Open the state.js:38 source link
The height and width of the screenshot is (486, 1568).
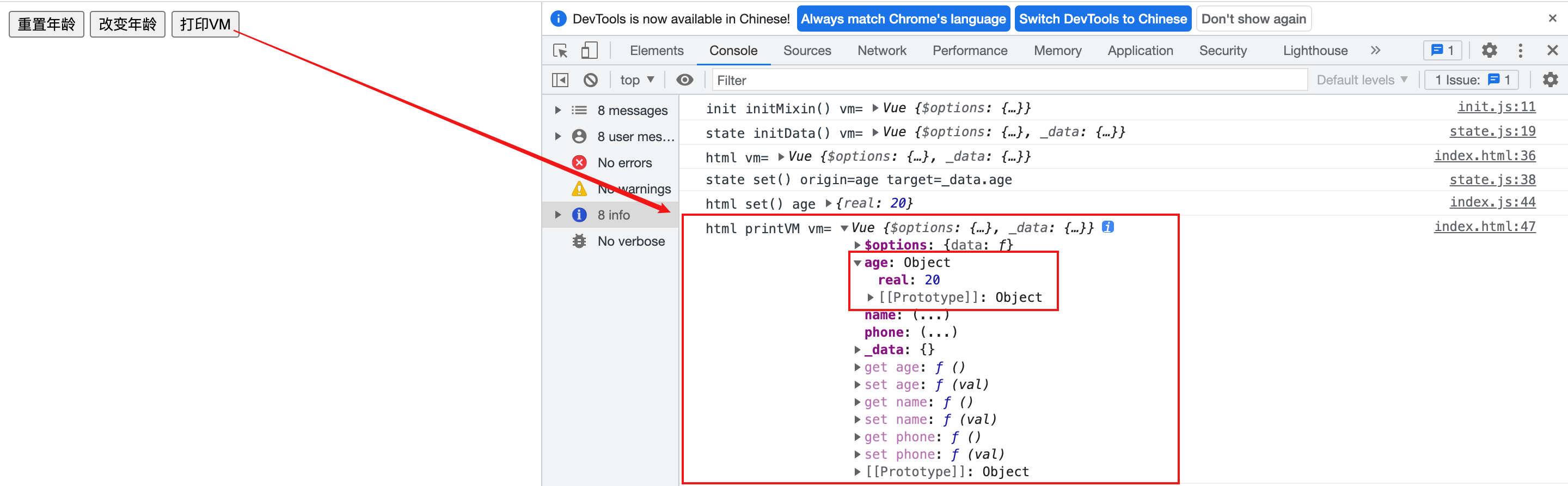point(1492,180)
